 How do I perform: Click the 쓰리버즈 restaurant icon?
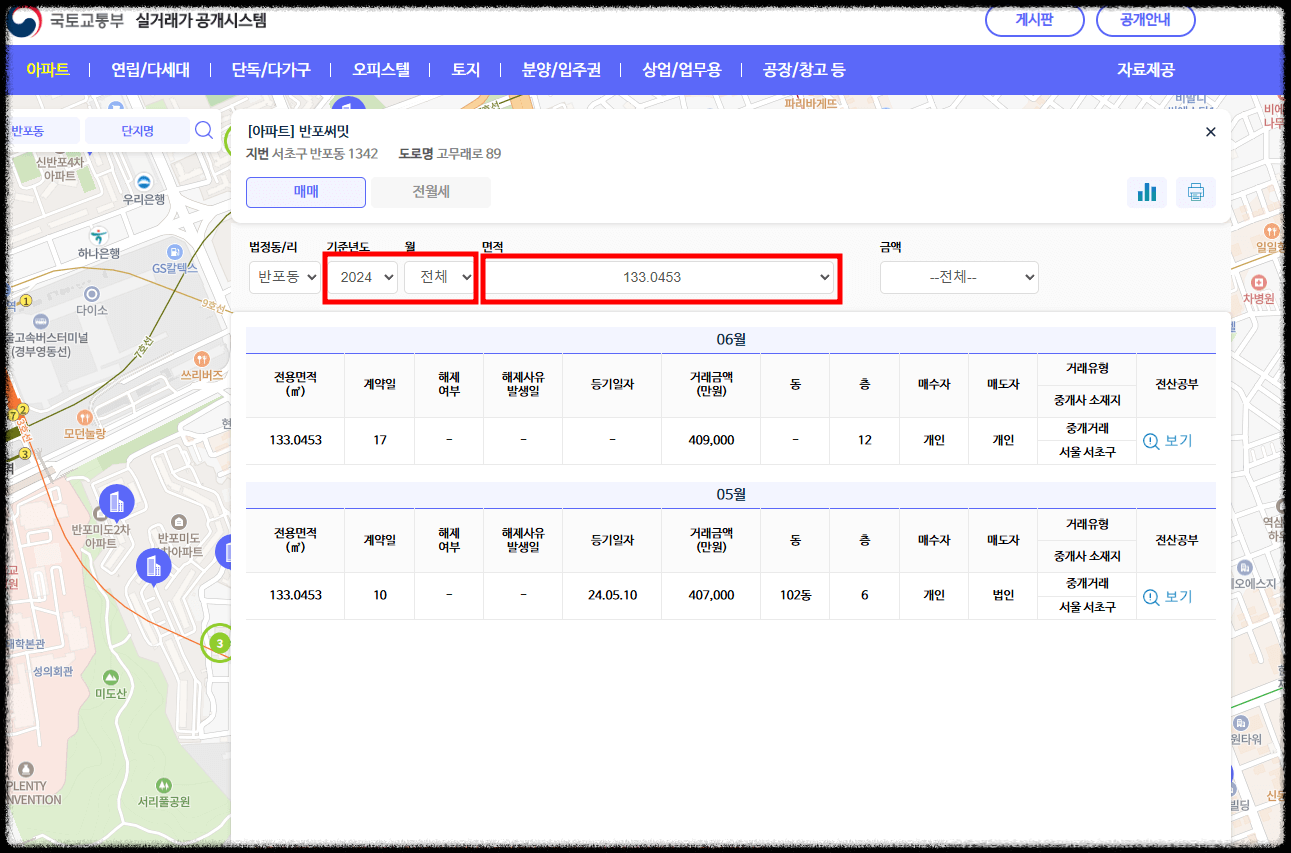[202, 358]
